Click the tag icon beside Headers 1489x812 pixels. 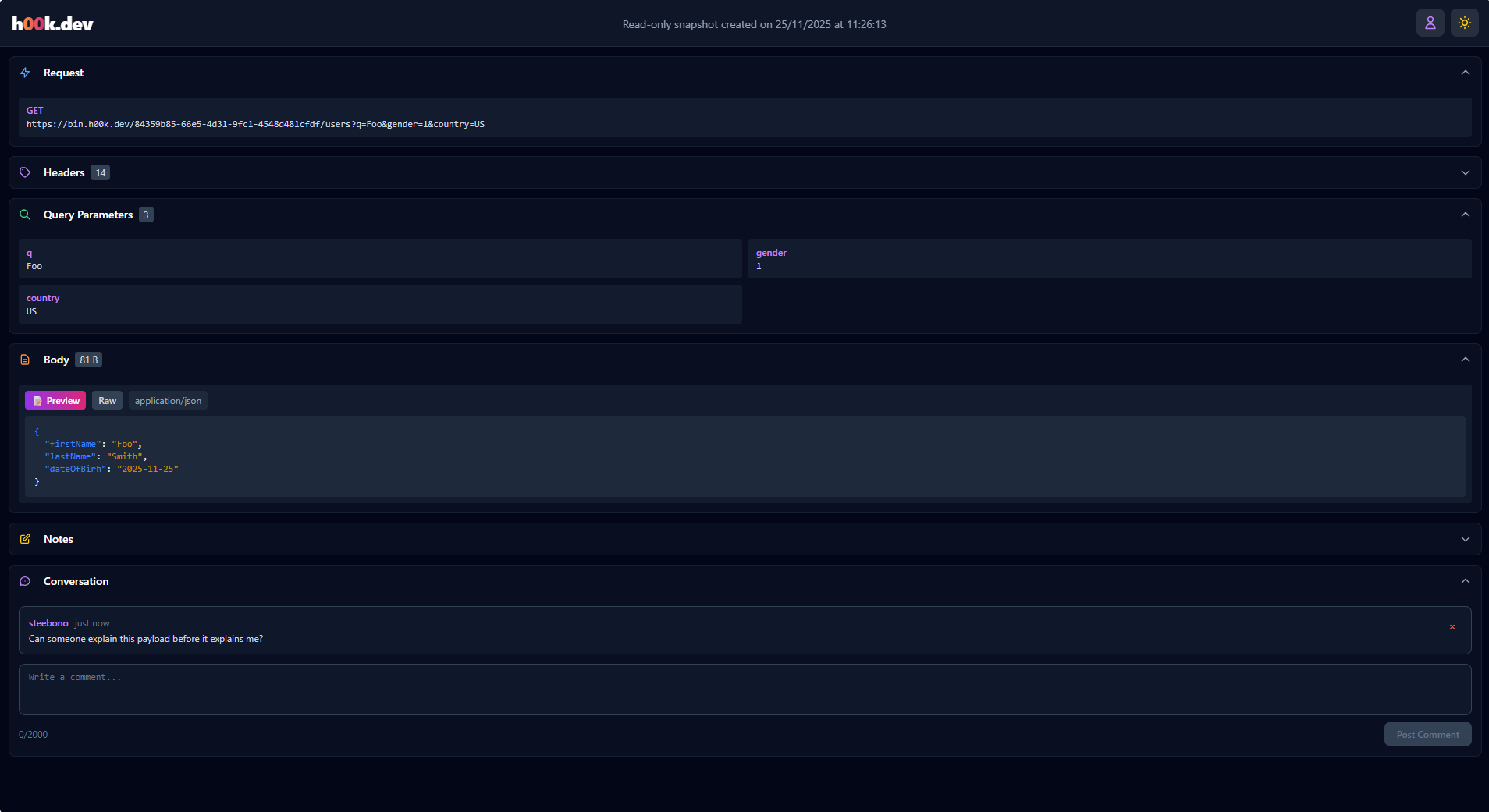[x=24, y=172]
